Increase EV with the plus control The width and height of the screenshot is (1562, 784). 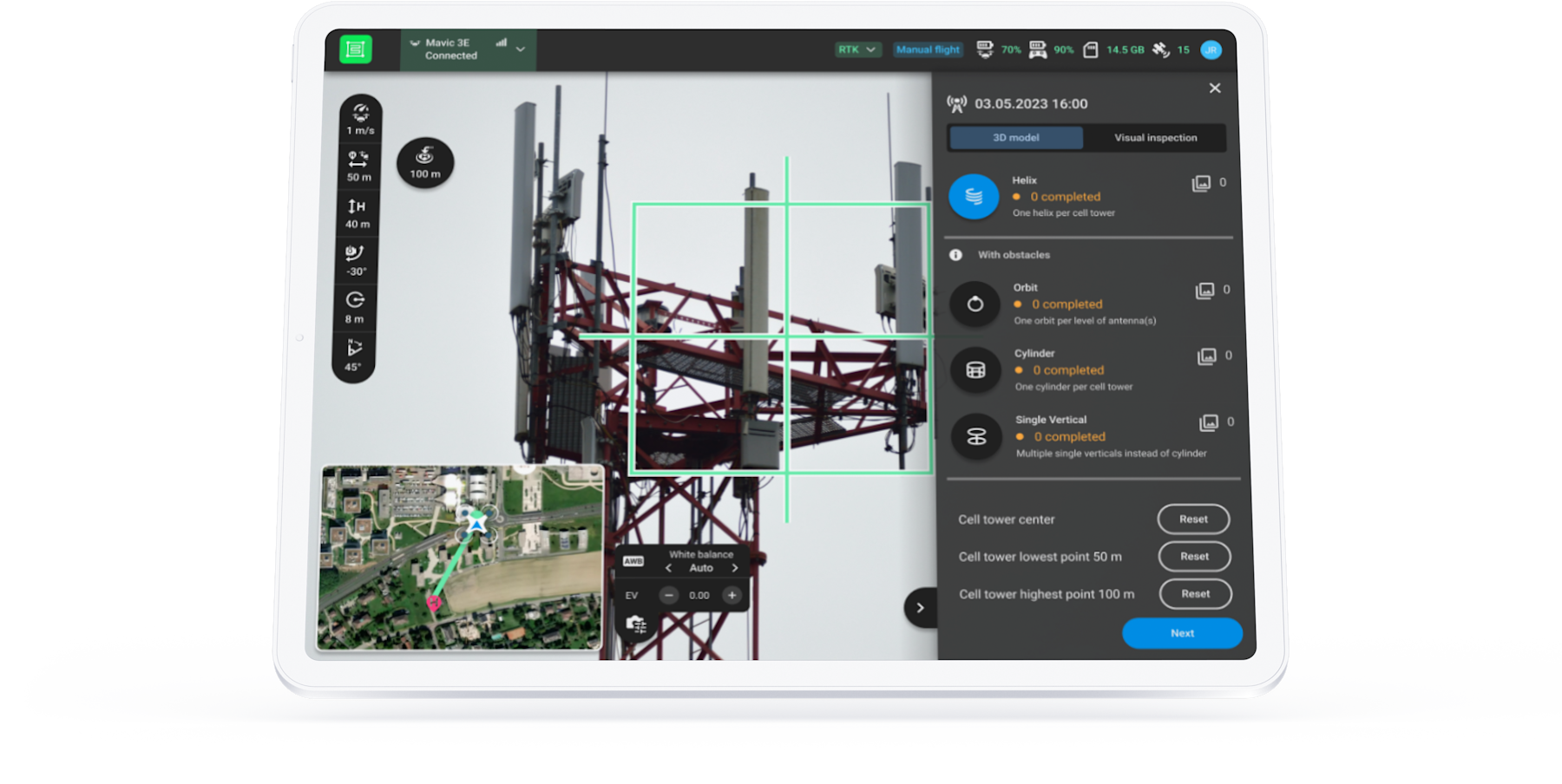(732, 595)
